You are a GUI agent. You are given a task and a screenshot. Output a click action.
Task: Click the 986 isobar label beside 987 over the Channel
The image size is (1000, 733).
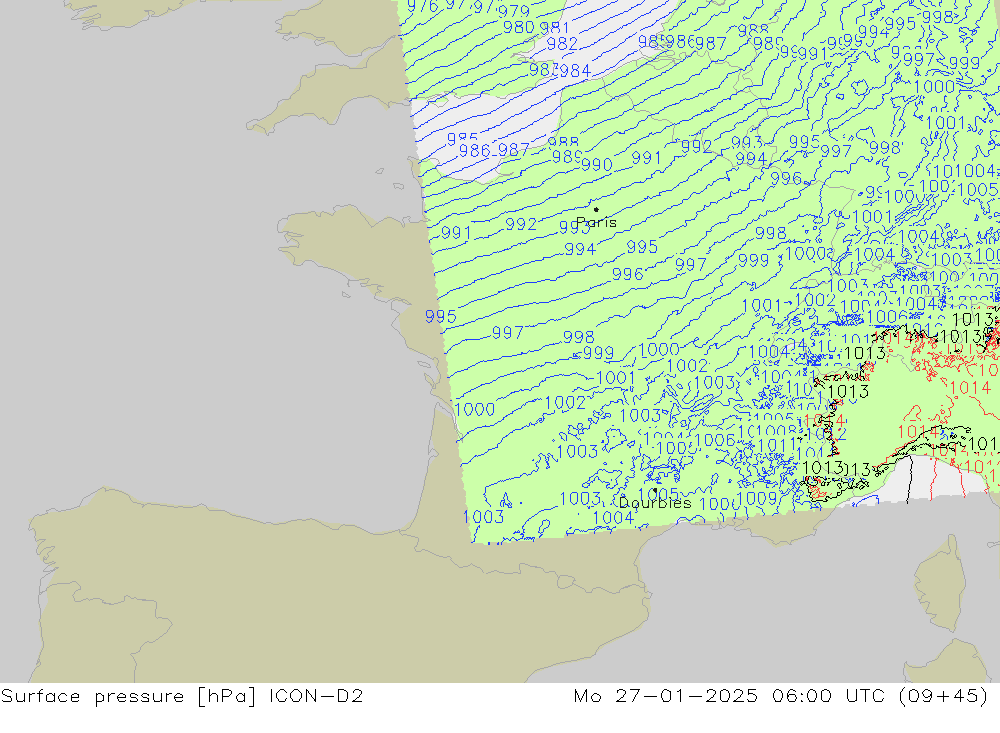[x=475, y=151]
